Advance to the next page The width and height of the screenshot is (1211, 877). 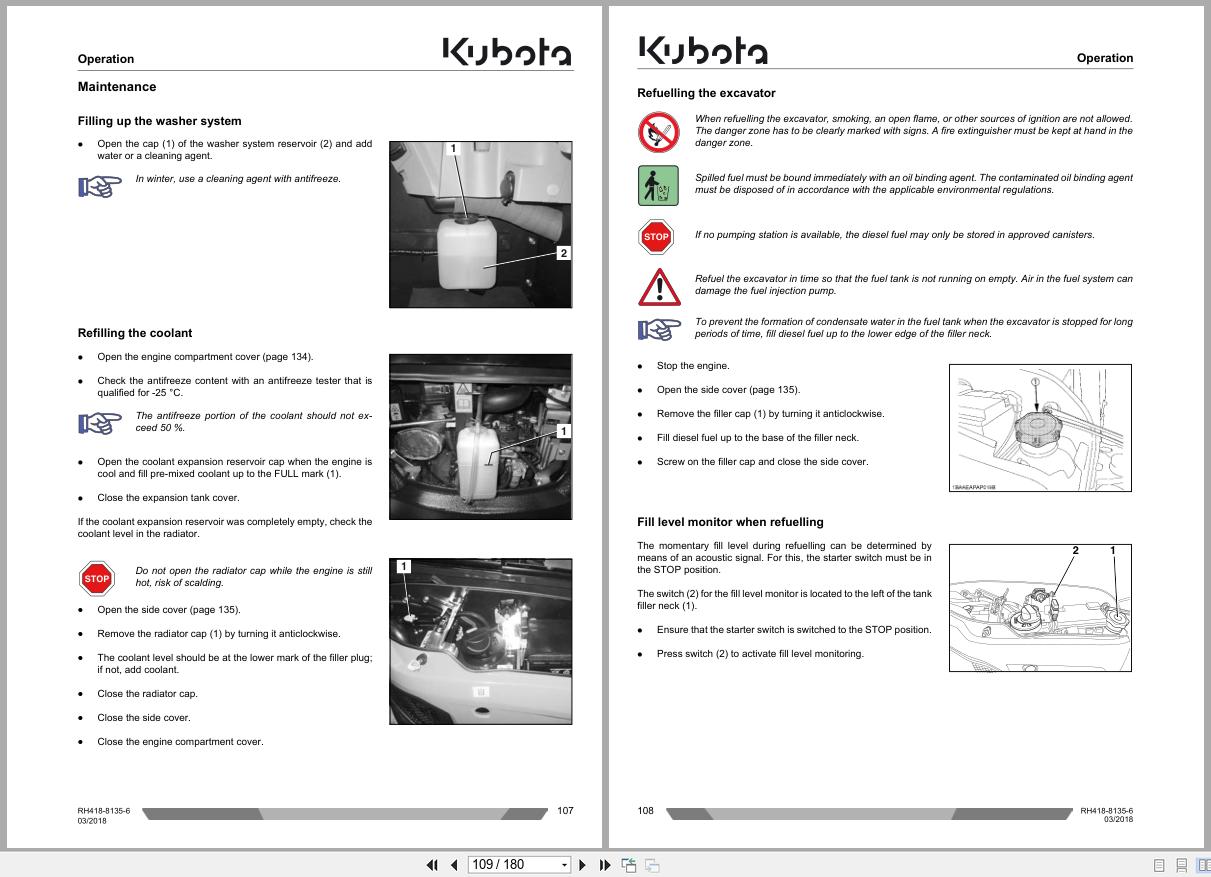[583, 864]
